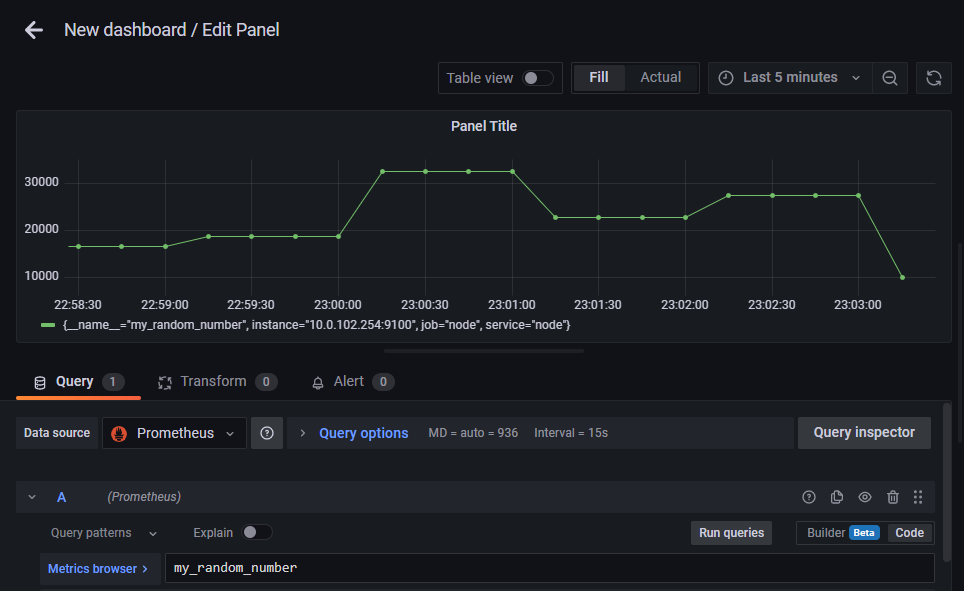Viewport: 964px width, 591px height.
Task: Click the panel resize handle bar below the graph
Action: click(484, 351)
